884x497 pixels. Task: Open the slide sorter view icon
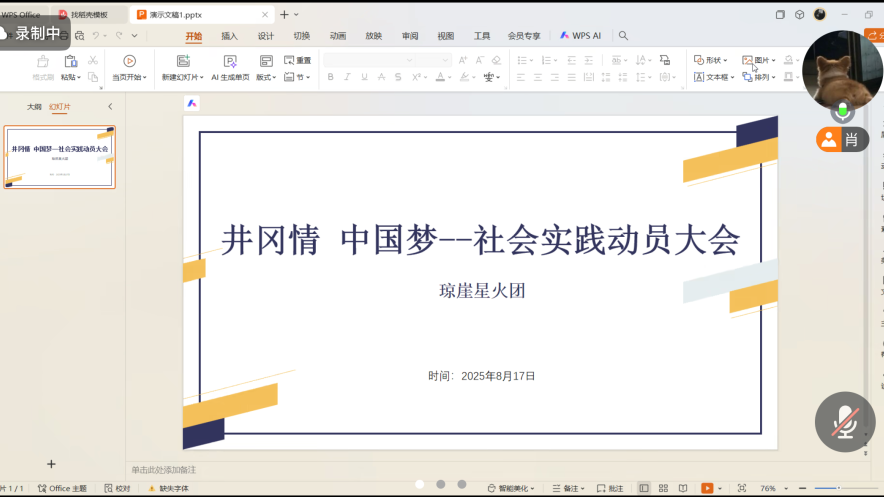tap(663, 489)
